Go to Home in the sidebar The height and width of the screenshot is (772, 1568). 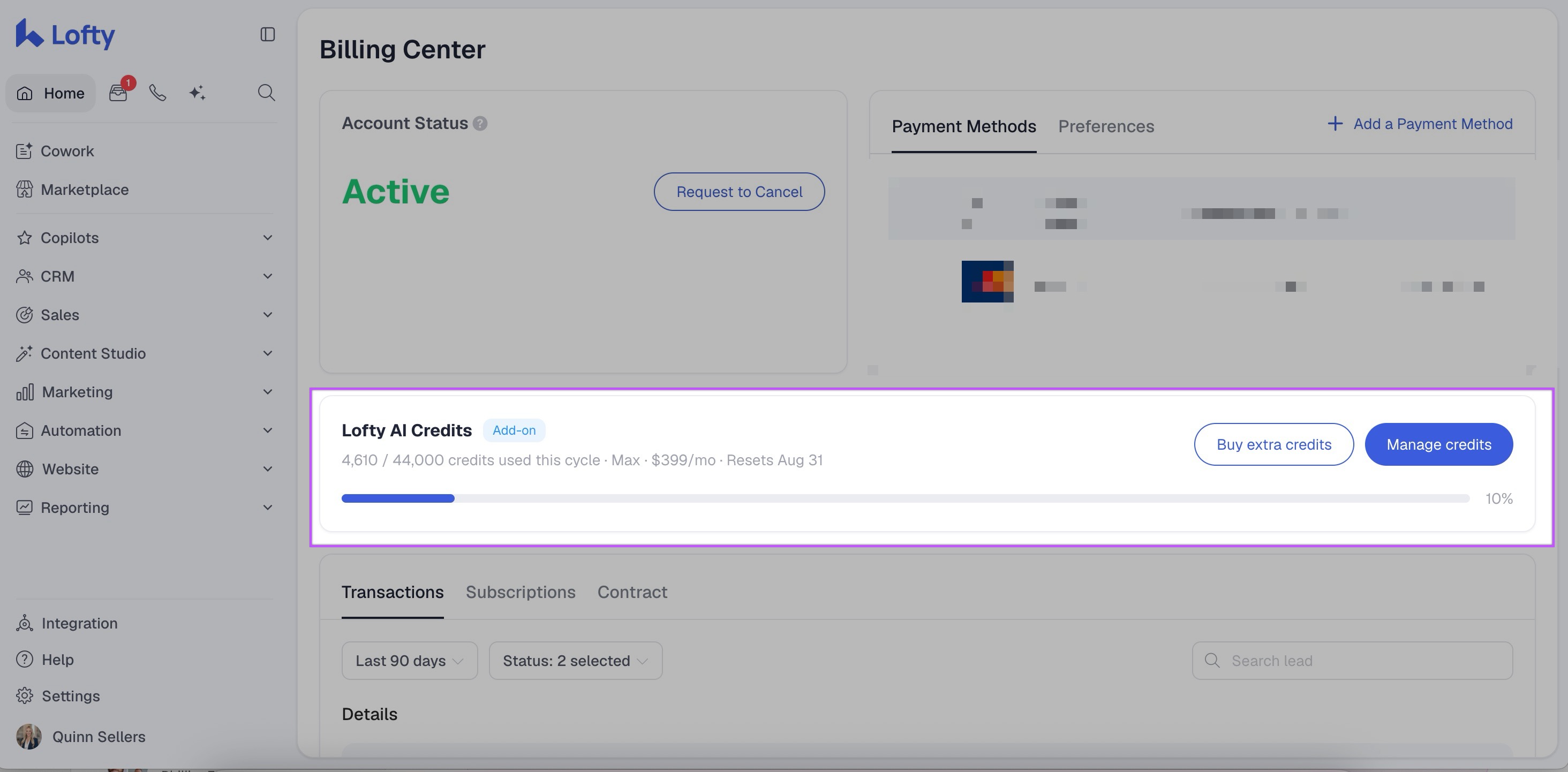[51, 93]
